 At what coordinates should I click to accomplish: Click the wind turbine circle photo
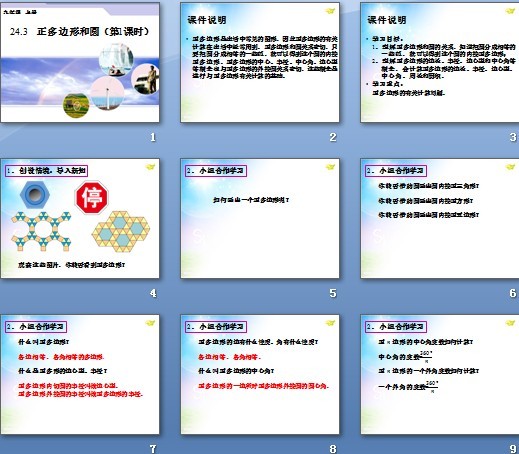pyautogui.click(x=107, y=93)
